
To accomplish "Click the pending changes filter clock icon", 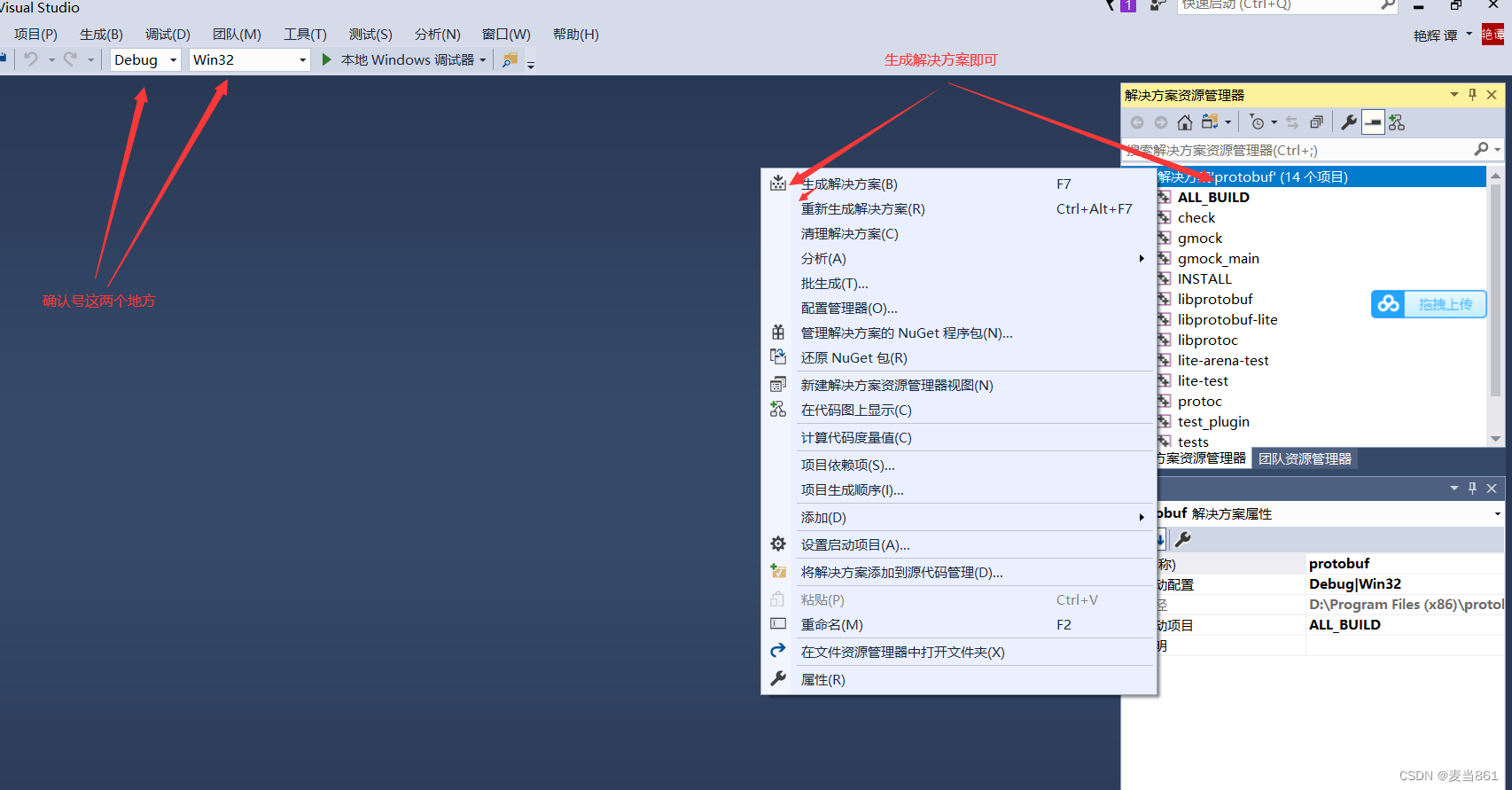I will [x=1257, y=122].
